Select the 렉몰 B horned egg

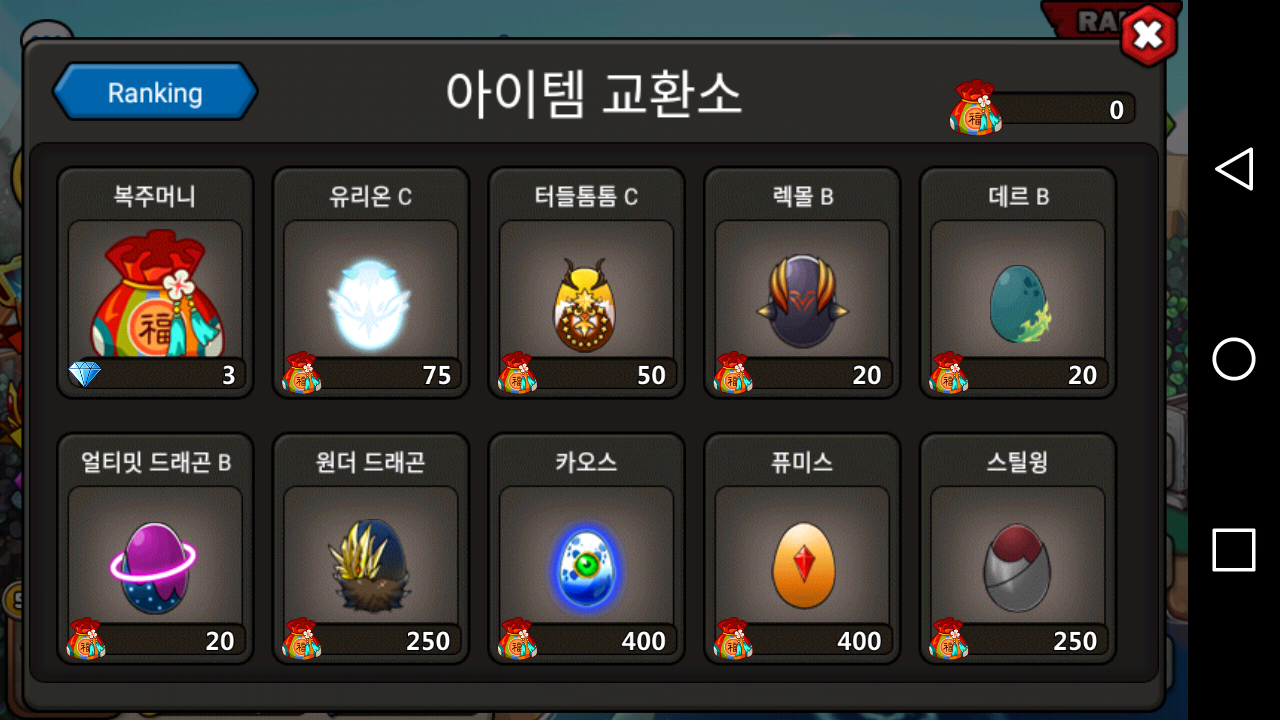pos(802,300)
